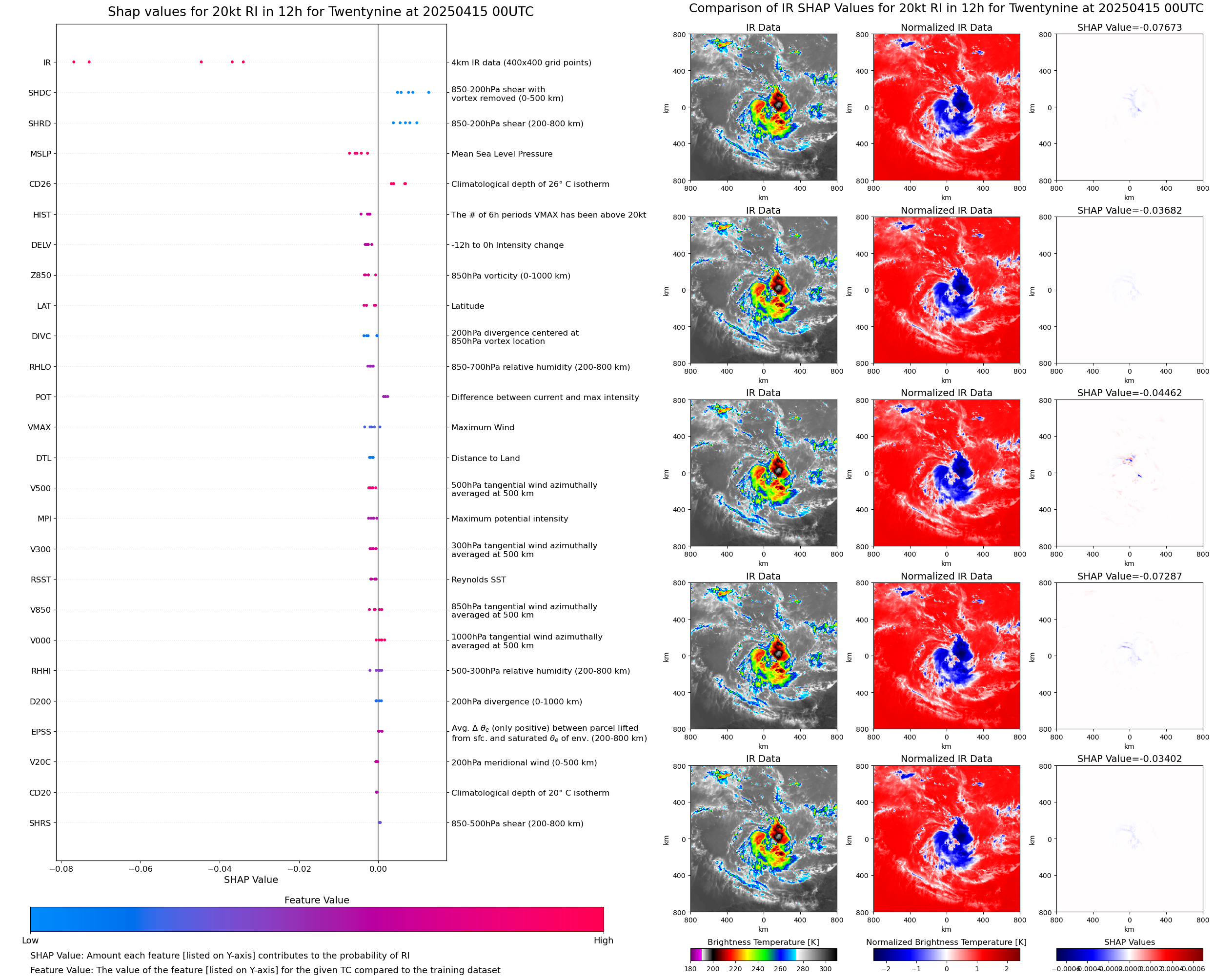The width and height of the screenshot is (1215, 980).
Task: Select SHAP Value=-0.04462 map panel
Action: tap(1129, 473)
